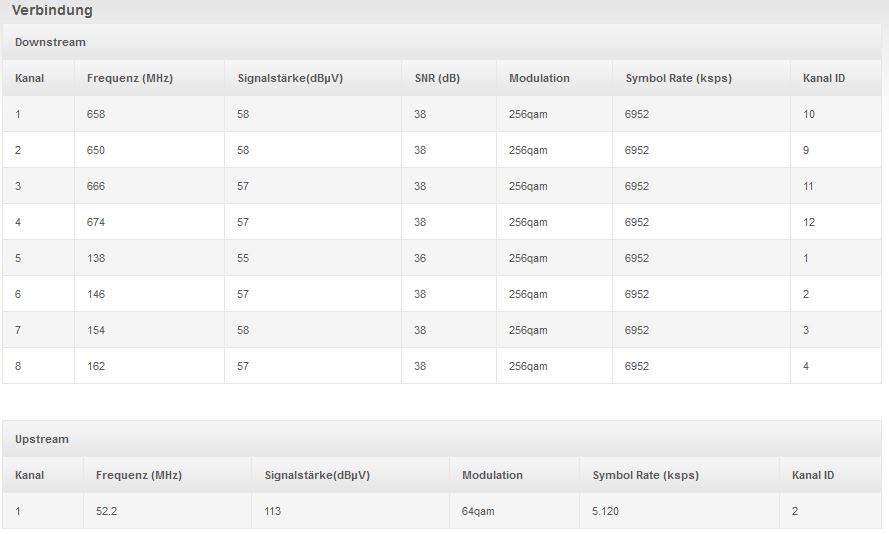Select the 64qam modulation cell

coord(478,511)
